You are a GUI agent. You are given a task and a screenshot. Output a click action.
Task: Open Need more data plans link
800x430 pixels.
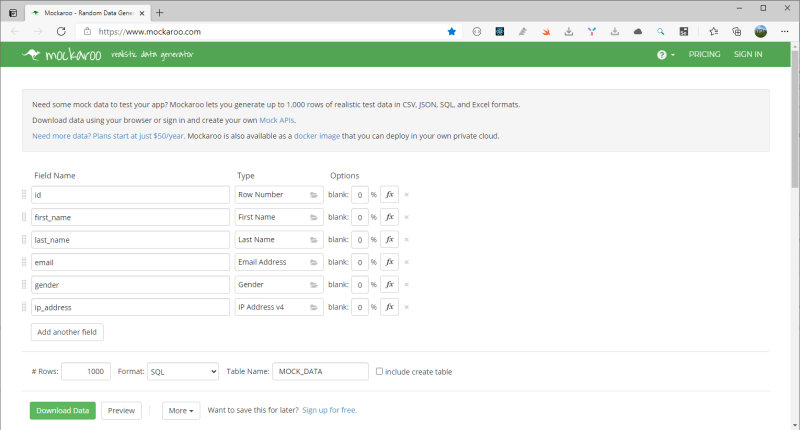click(x=108, y=136)
